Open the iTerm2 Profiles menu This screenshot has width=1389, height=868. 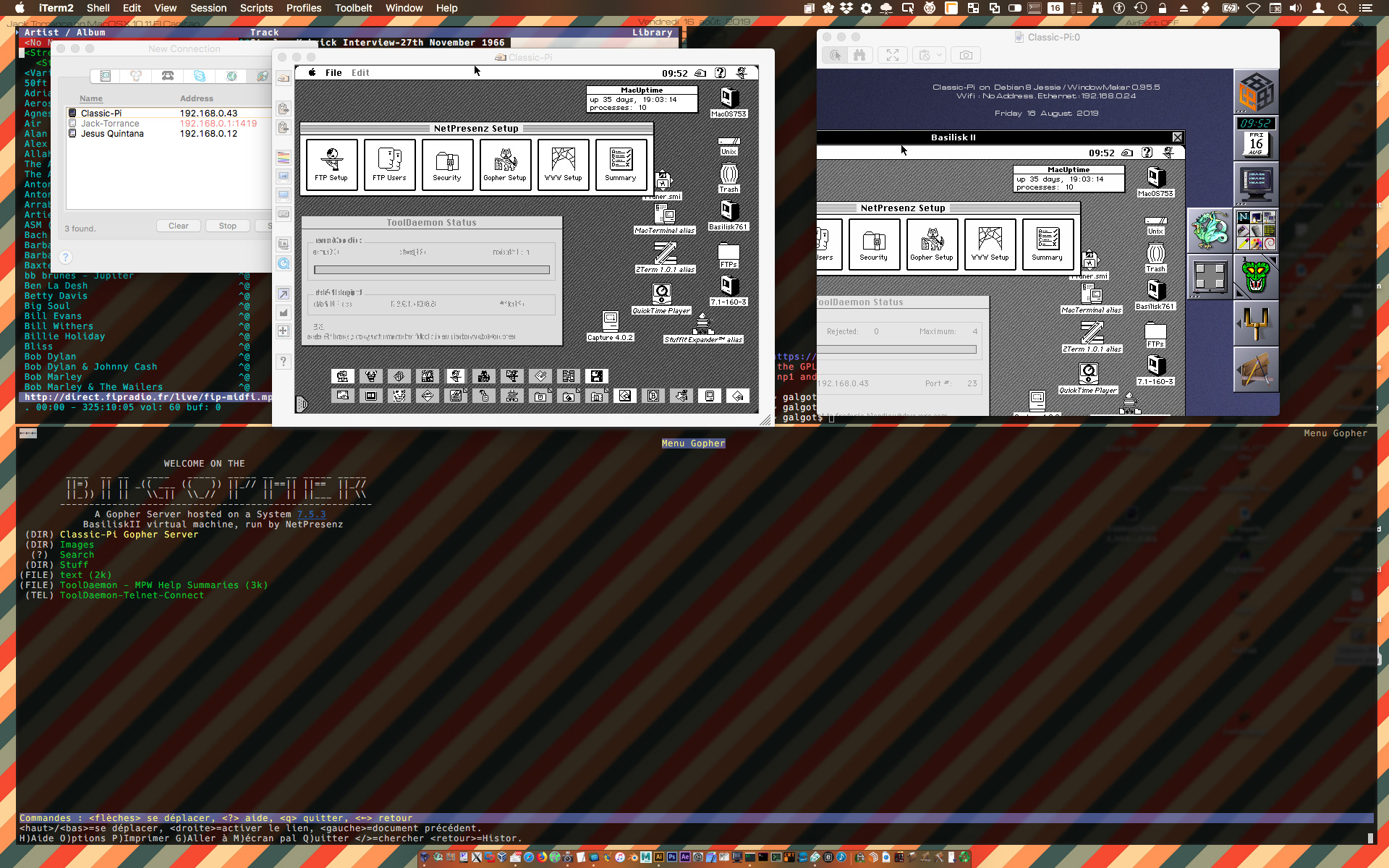tap(303, 8)
